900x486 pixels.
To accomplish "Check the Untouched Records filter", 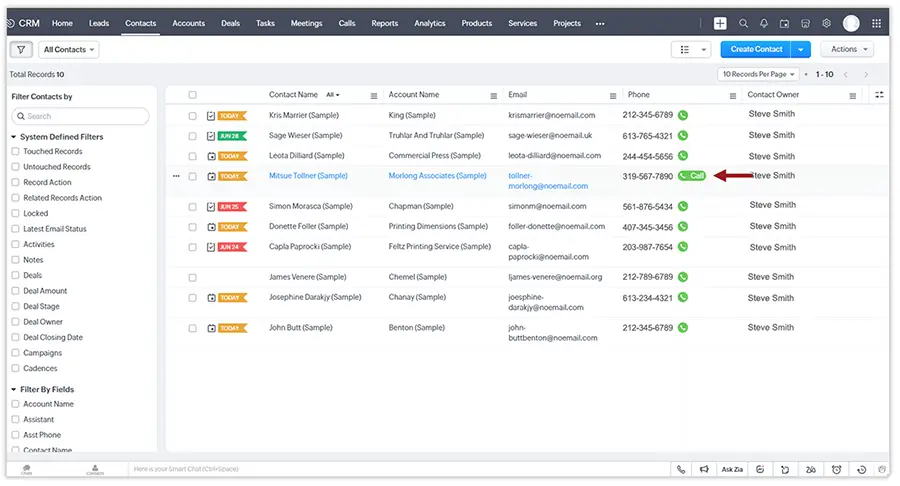I will 15,167.
